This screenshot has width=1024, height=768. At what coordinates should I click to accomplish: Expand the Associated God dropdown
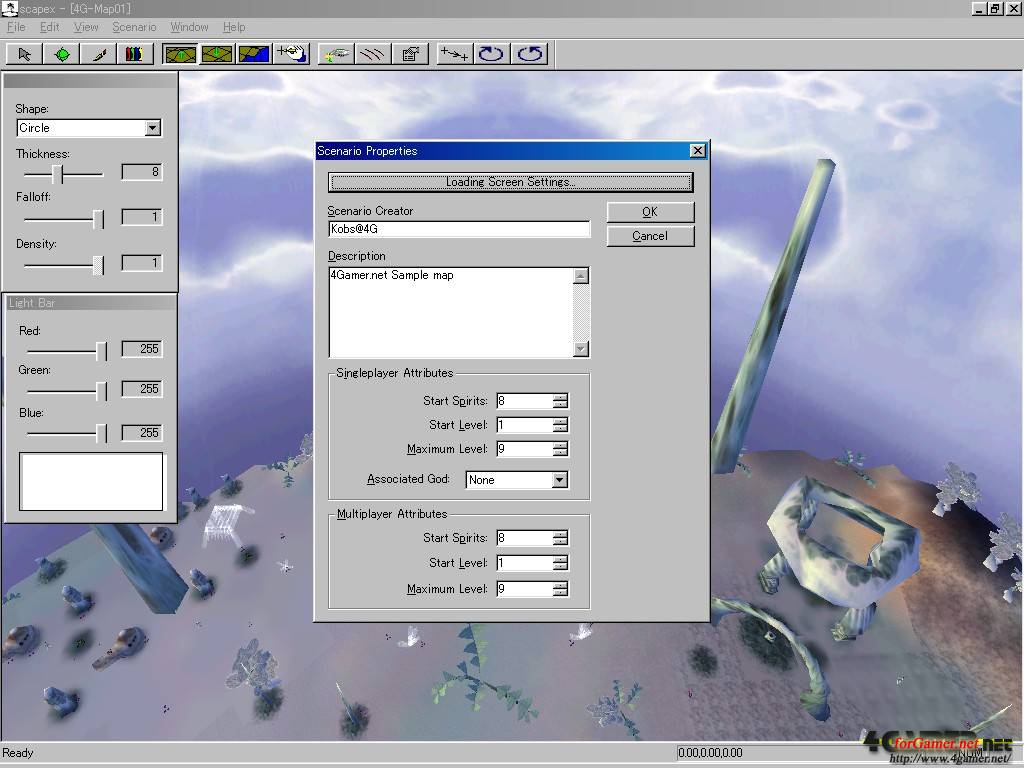click(559, 480)
